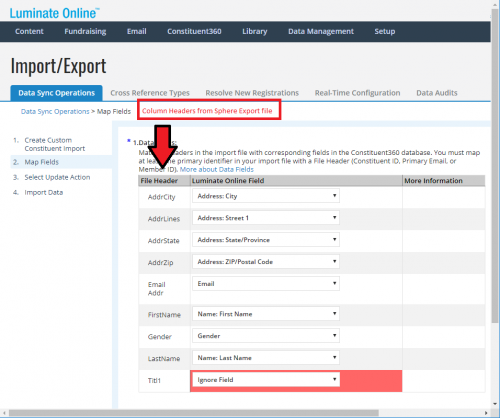The width and height of the screenshot is (500, 418).
Task: Click the vertical scrollbar thumb
Action: [x=495, y=167]
